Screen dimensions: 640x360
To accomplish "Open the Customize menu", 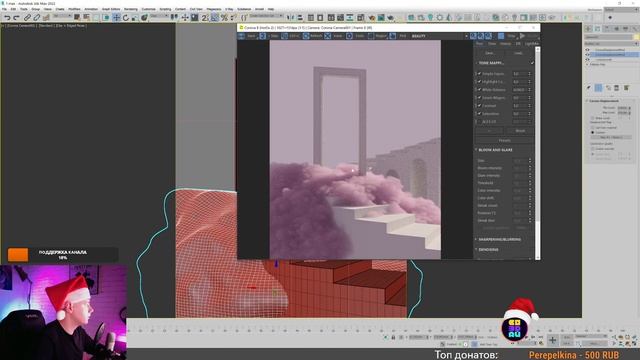I will (149, 9).
